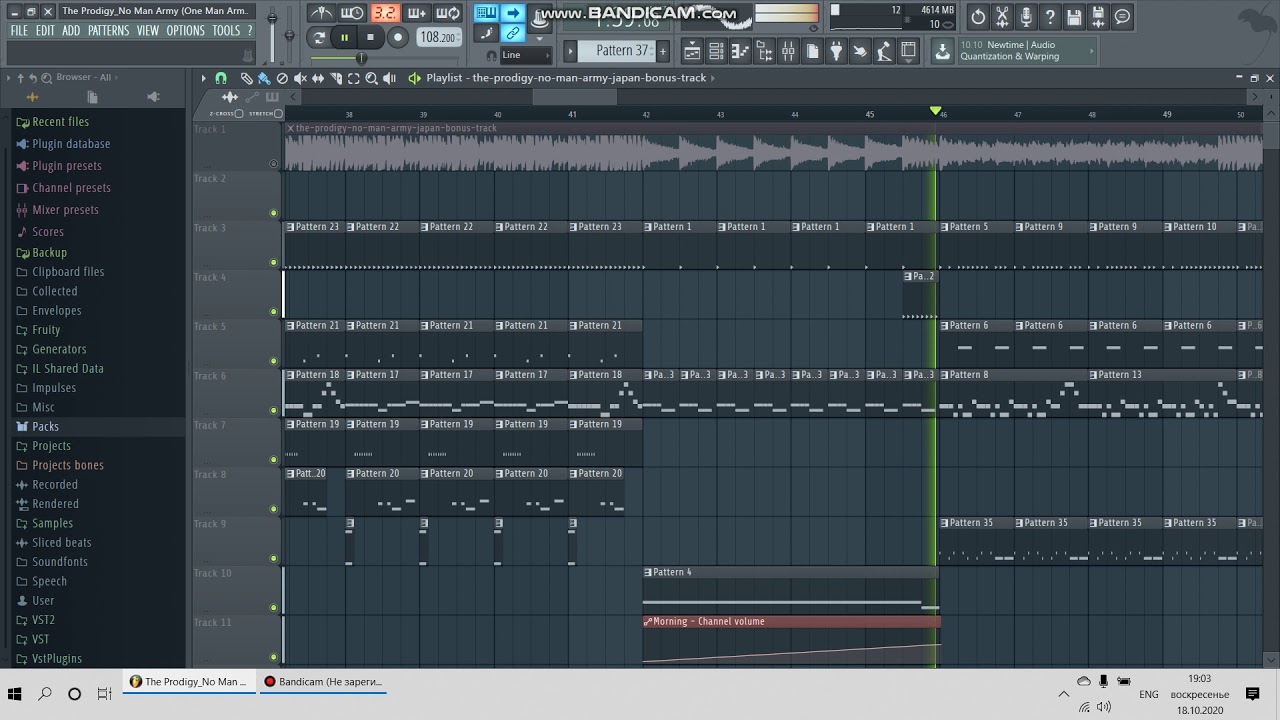Toggle the STRETCH checkbox
This screenshot has width=1280, height=720.
278,113
